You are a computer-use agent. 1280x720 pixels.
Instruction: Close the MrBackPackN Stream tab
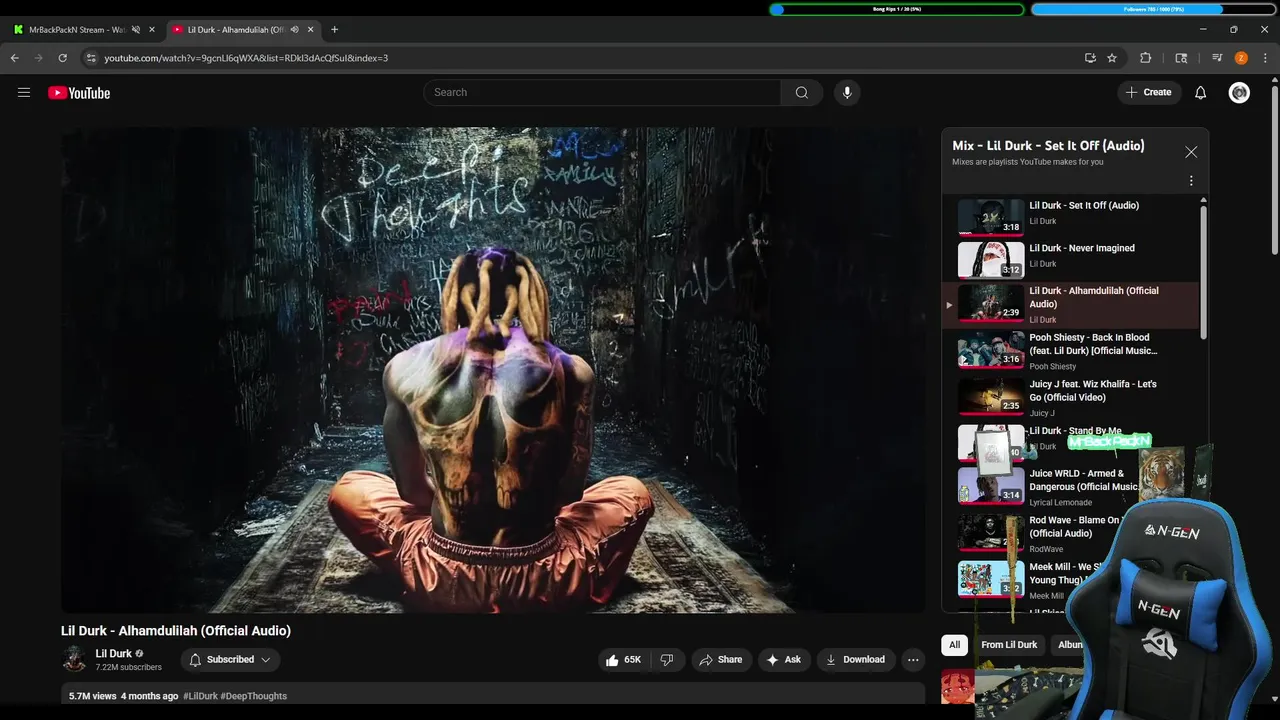tap(152, 30)
